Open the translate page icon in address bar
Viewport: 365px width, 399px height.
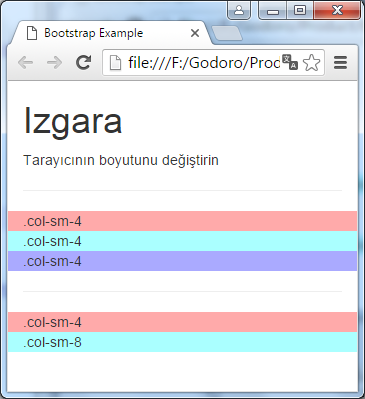click(x=290, y=62)
